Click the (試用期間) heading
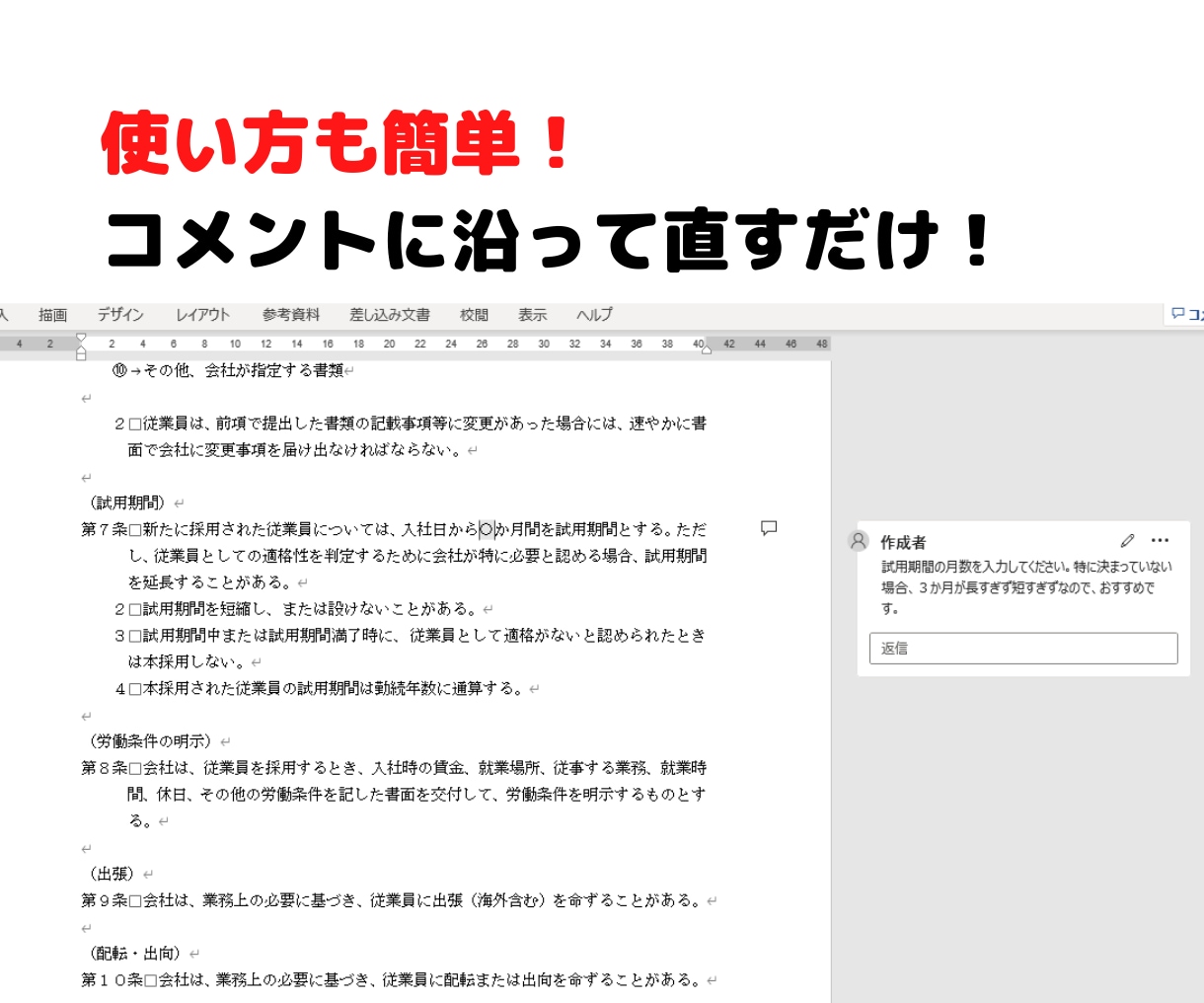Screen dimensions: 1204x1003 [128, 502]
